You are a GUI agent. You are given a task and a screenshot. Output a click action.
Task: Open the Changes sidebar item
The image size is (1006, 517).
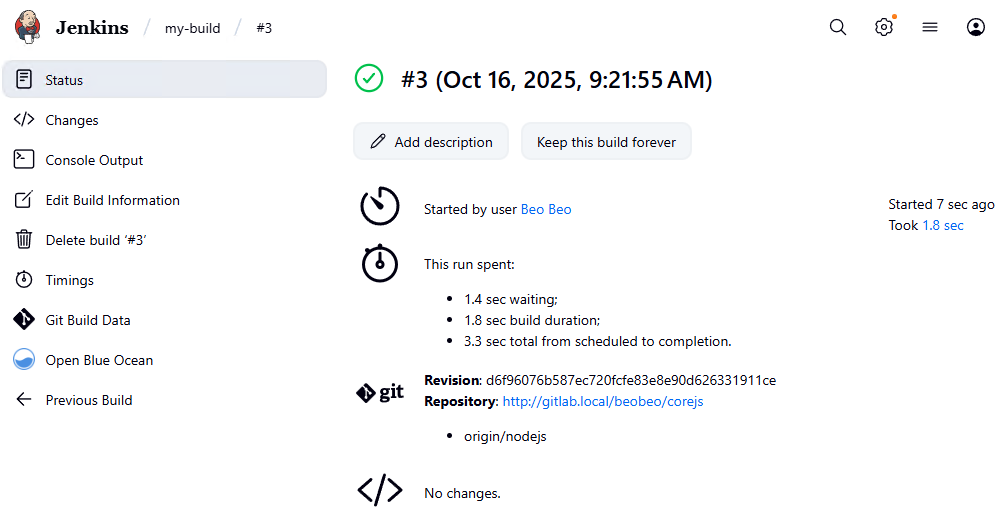(x=72, y=120)
